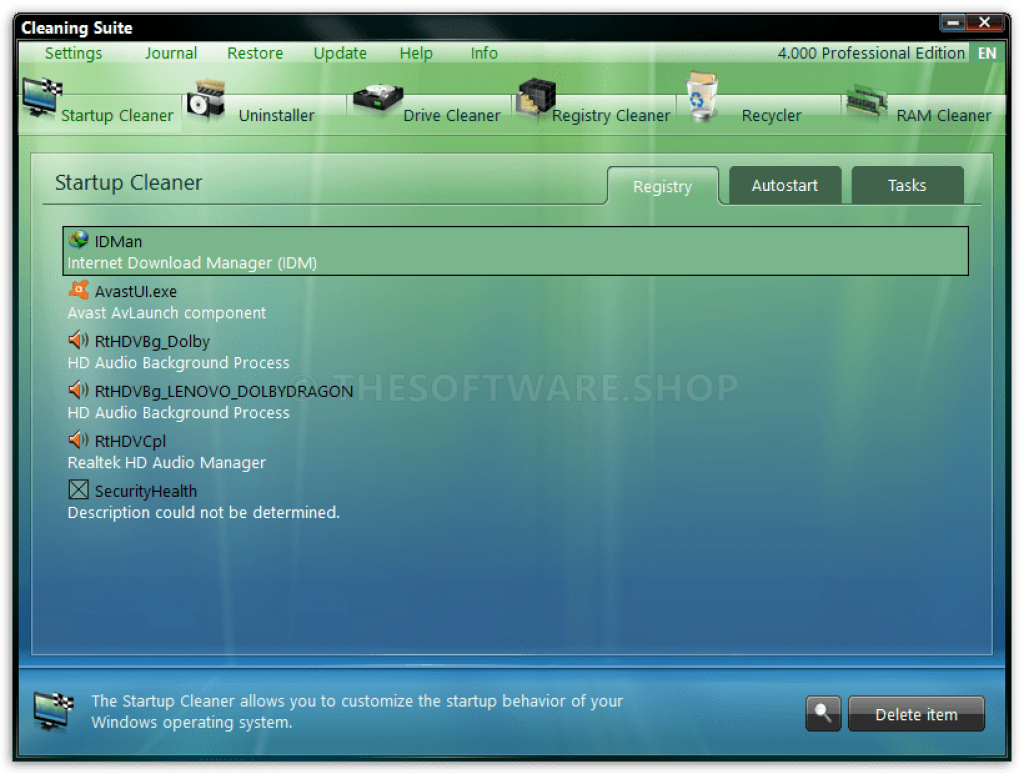1024x774 pixels.
Task: Click the AvastUI.exe orange icon
Action: coord(78,291)
